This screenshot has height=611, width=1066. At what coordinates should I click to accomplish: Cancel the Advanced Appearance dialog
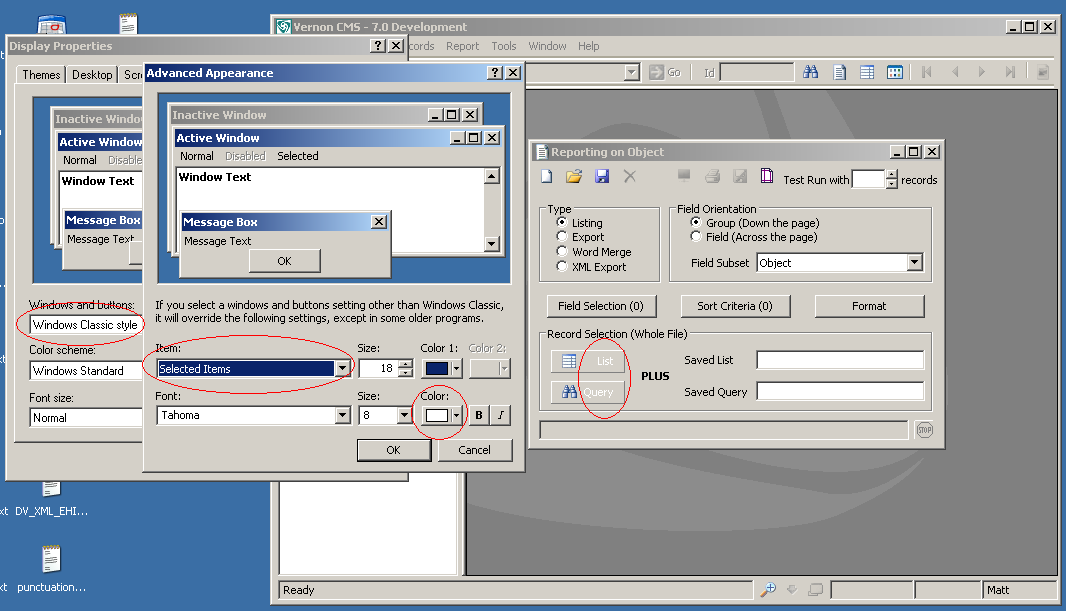click(x=475, y=450)
